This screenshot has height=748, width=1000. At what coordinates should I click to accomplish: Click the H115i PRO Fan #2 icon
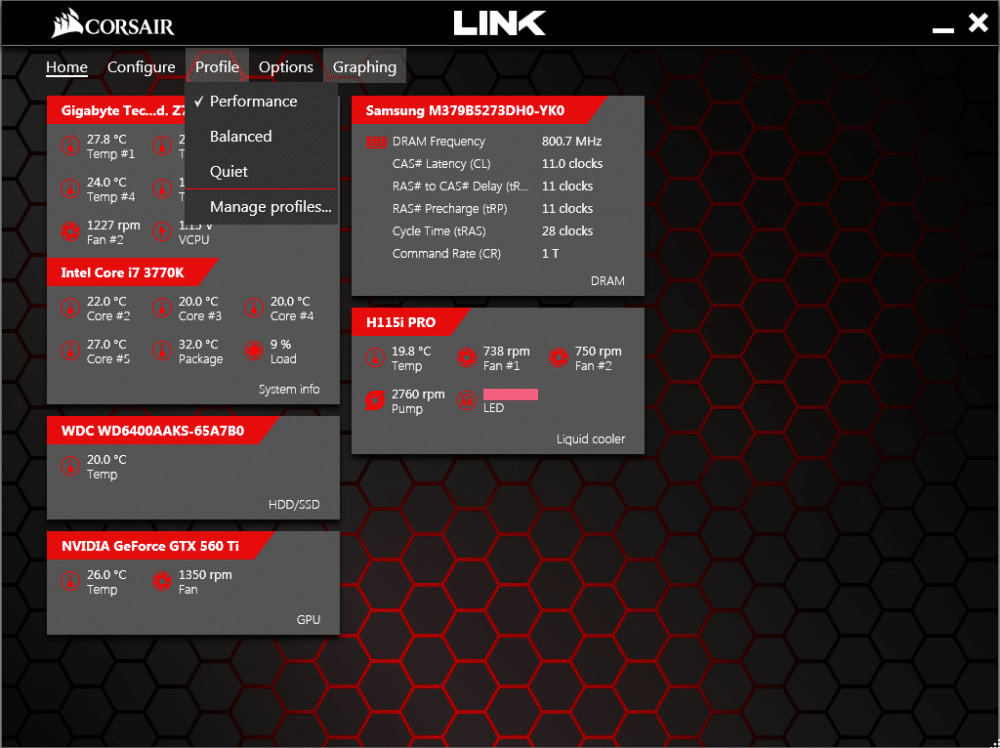pyautogui.click(x=558, y=358)
